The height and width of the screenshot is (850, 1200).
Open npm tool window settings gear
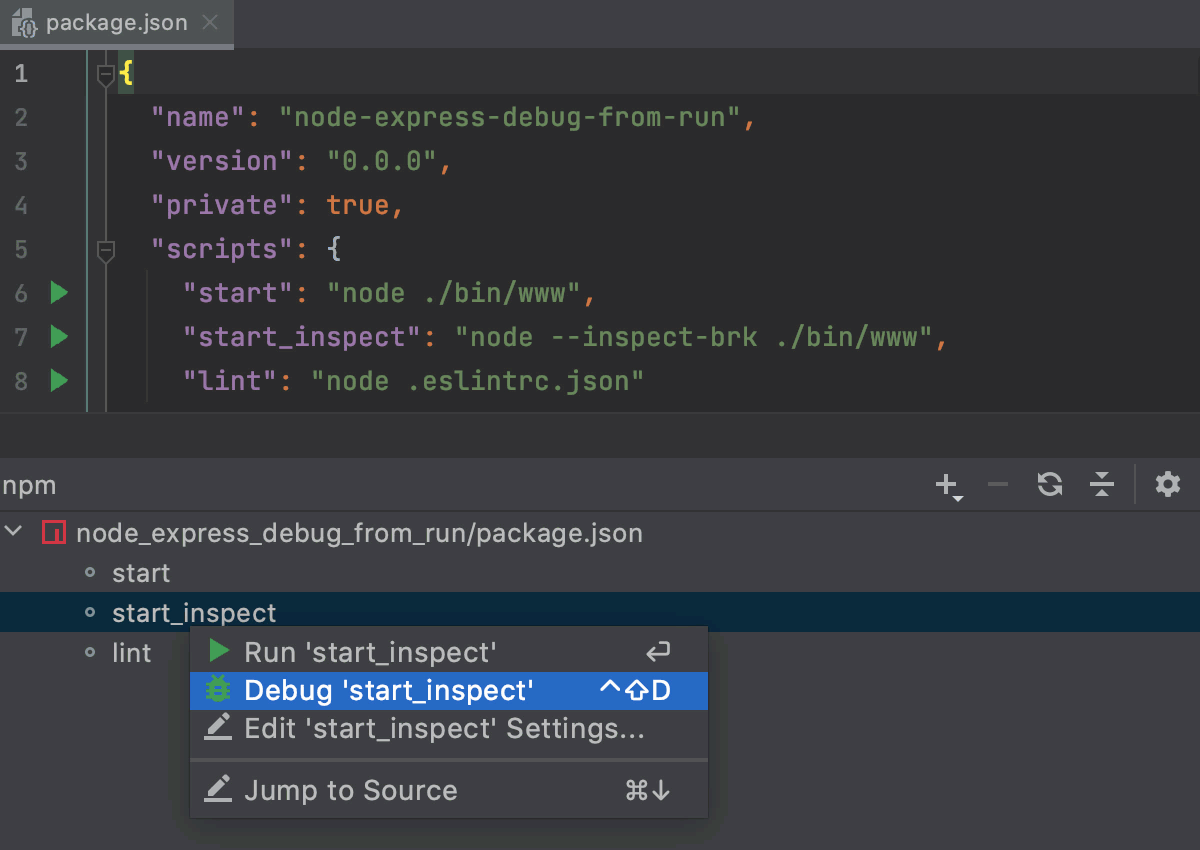(1167, 484)
